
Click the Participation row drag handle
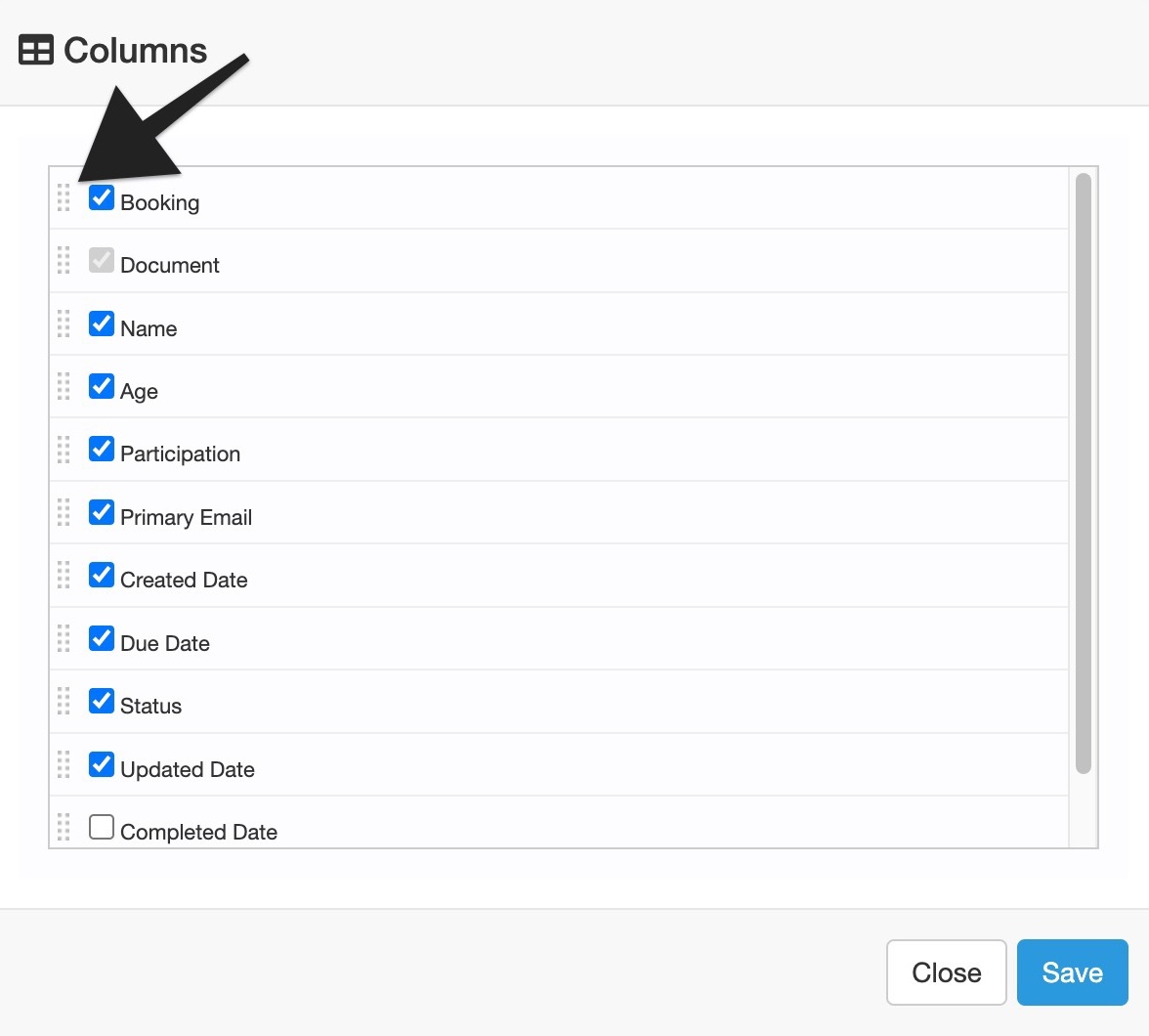(x=64, y=450)
